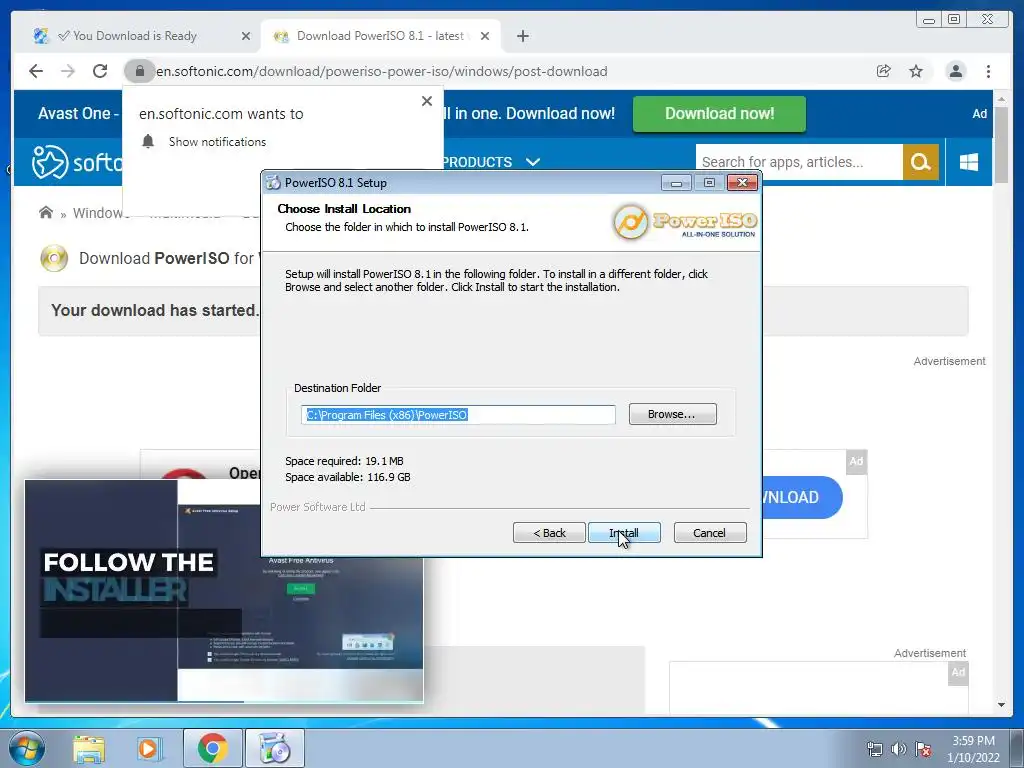The width and height of the screenshot is (1024, 768).
Task: Go Back in PowerISO setup
Action: click(549, 533)
